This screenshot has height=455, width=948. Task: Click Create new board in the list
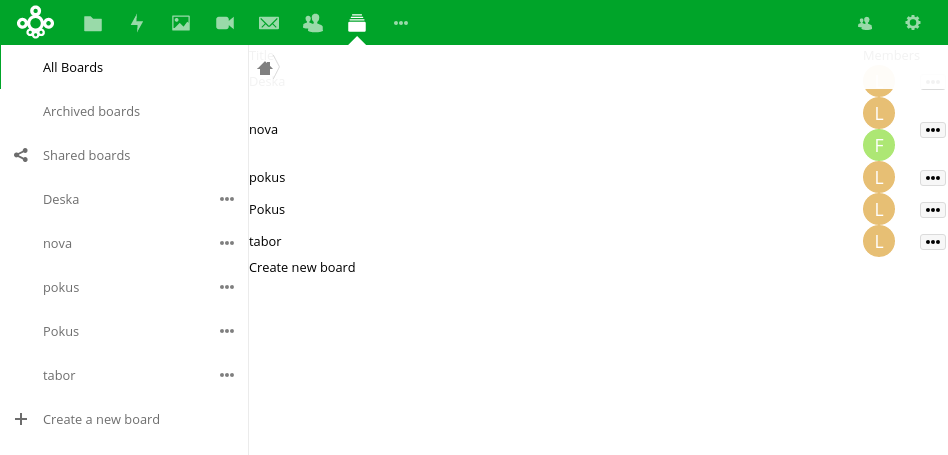(302, 268)
